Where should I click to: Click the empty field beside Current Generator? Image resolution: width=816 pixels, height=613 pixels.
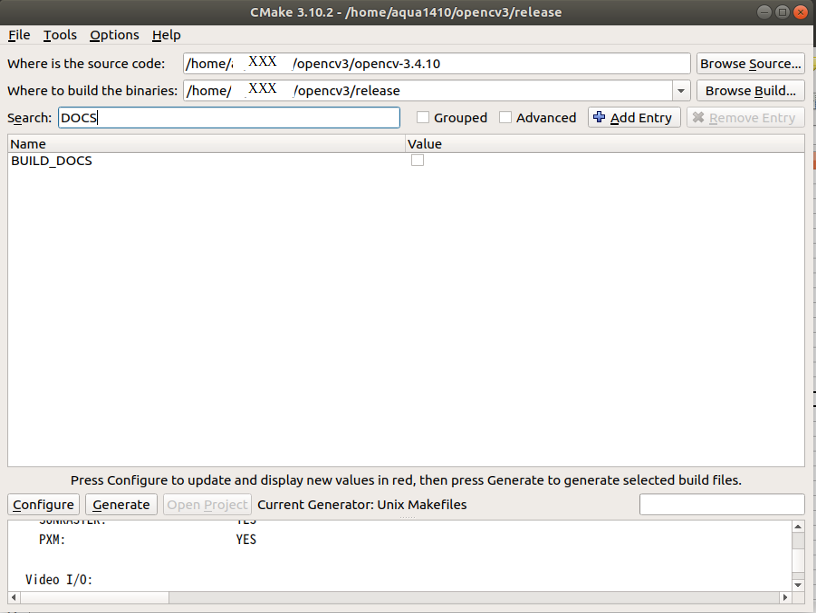pos(722,504)
